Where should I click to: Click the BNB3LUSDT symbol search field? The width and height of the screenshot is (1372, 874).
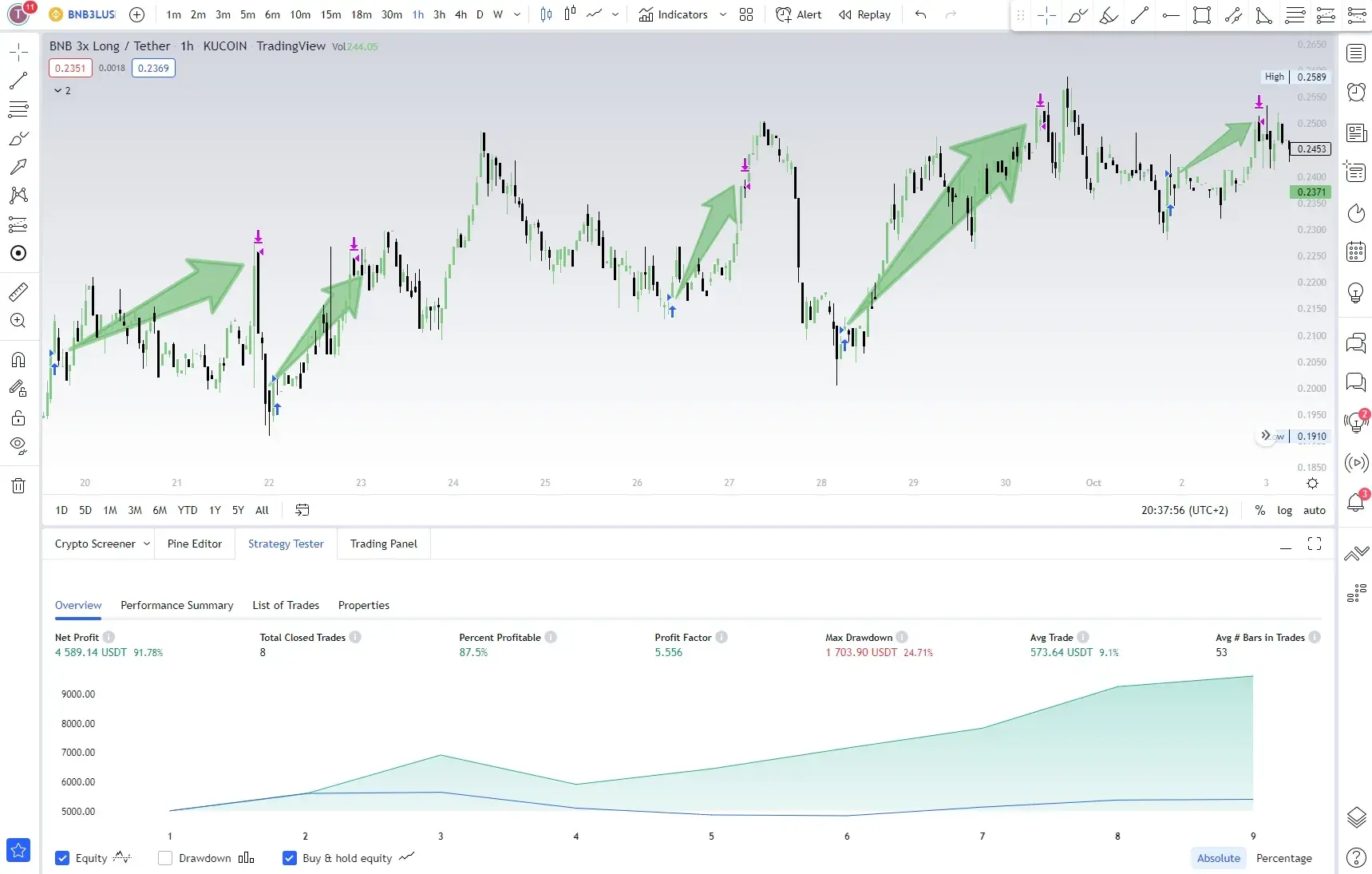(90, 14)
